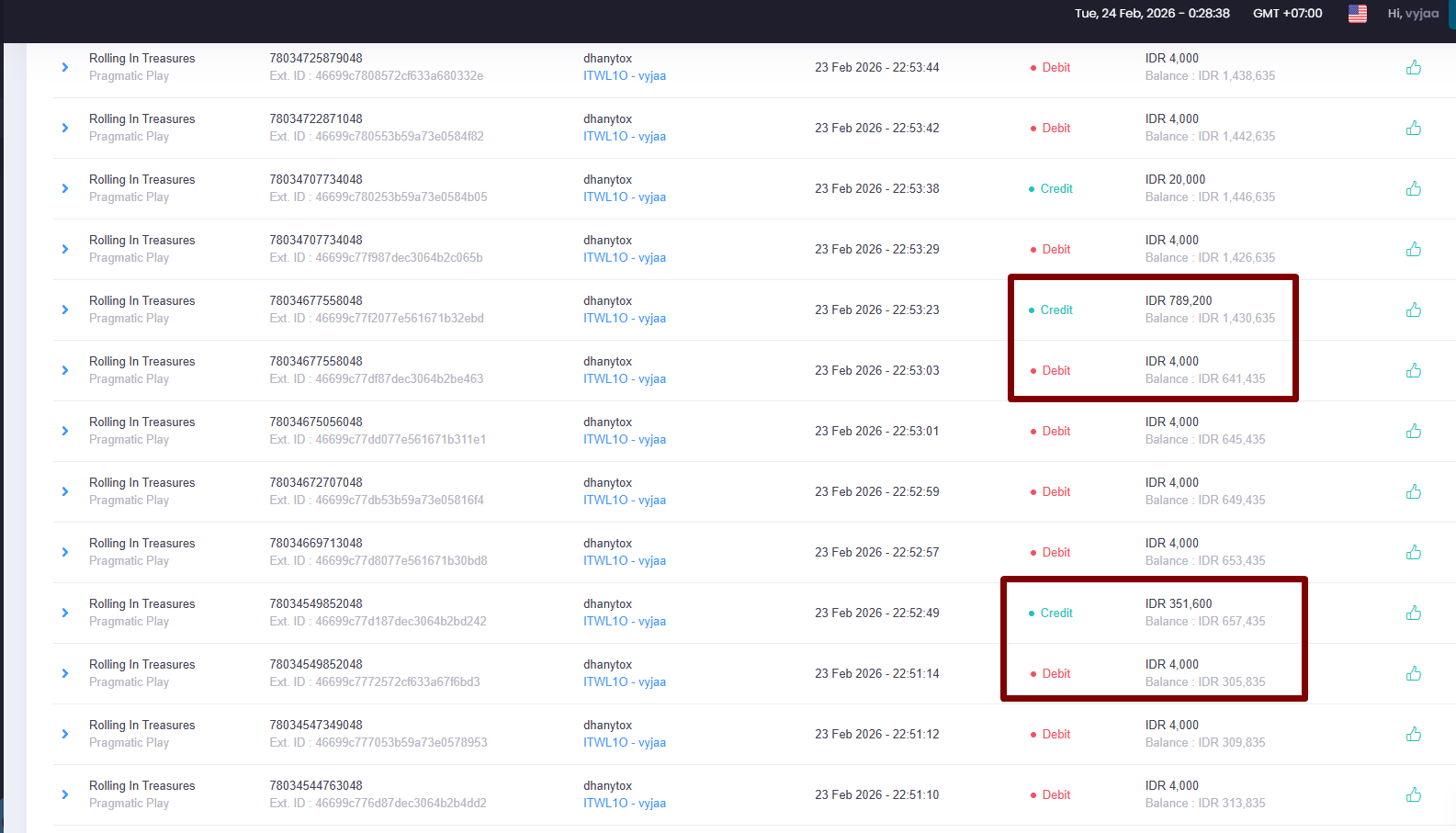Open ITWL1O - vyjaa link at 22:53:38
This screenshot has height=833, width=1456.
[625, 197]
